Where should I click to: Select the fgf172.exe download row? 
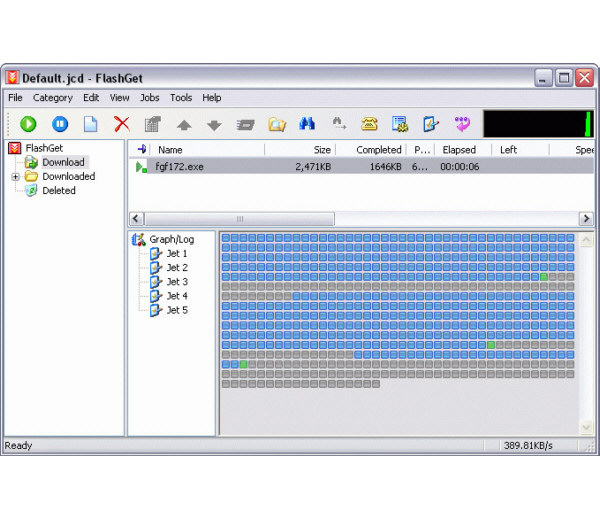pos(180,167)
